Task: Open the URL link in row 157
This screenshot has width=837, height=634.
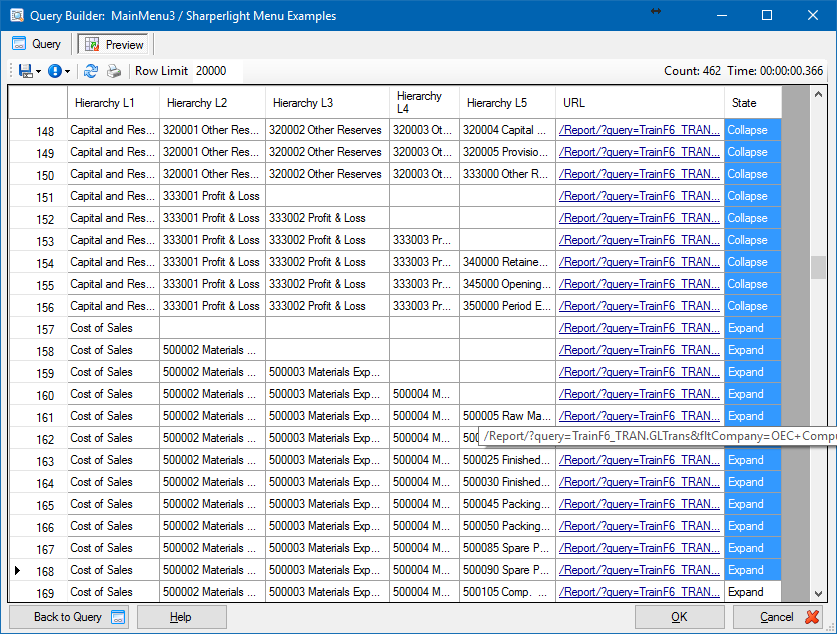Action: tap(639, 328)
